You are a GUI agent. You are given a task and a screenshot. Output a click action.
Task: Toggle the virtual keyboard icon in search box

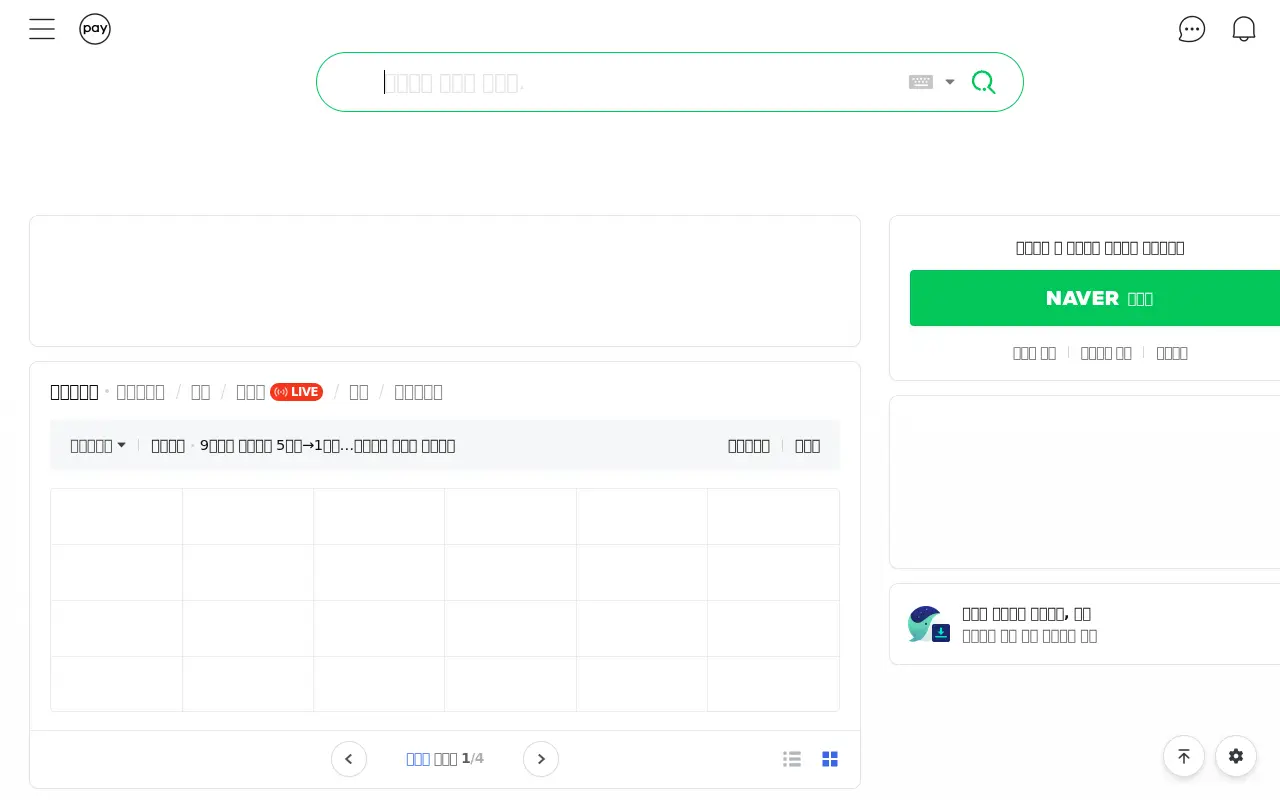[921, 82]
